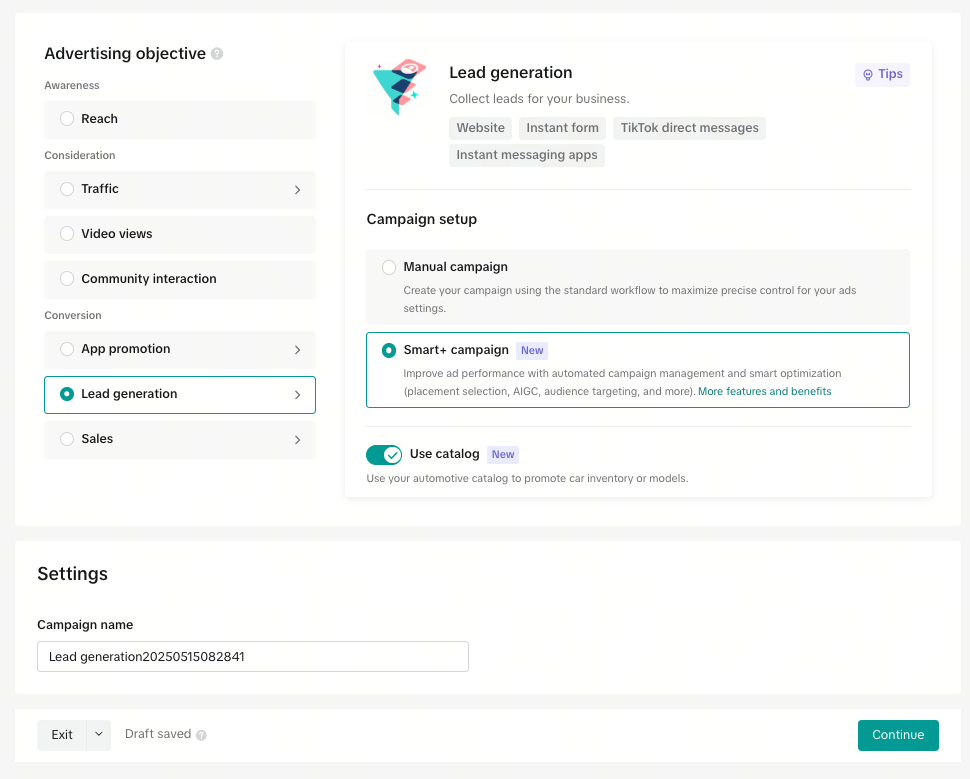Click the Continue button
This screenshot has height=779, width=970.
coord(898,735)
